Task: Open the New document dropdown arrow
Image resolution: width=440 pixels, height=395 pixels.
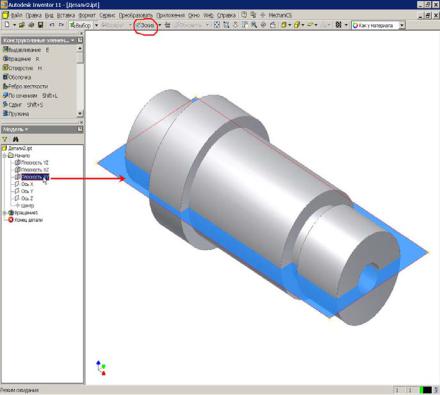Action: coord(14,25)
